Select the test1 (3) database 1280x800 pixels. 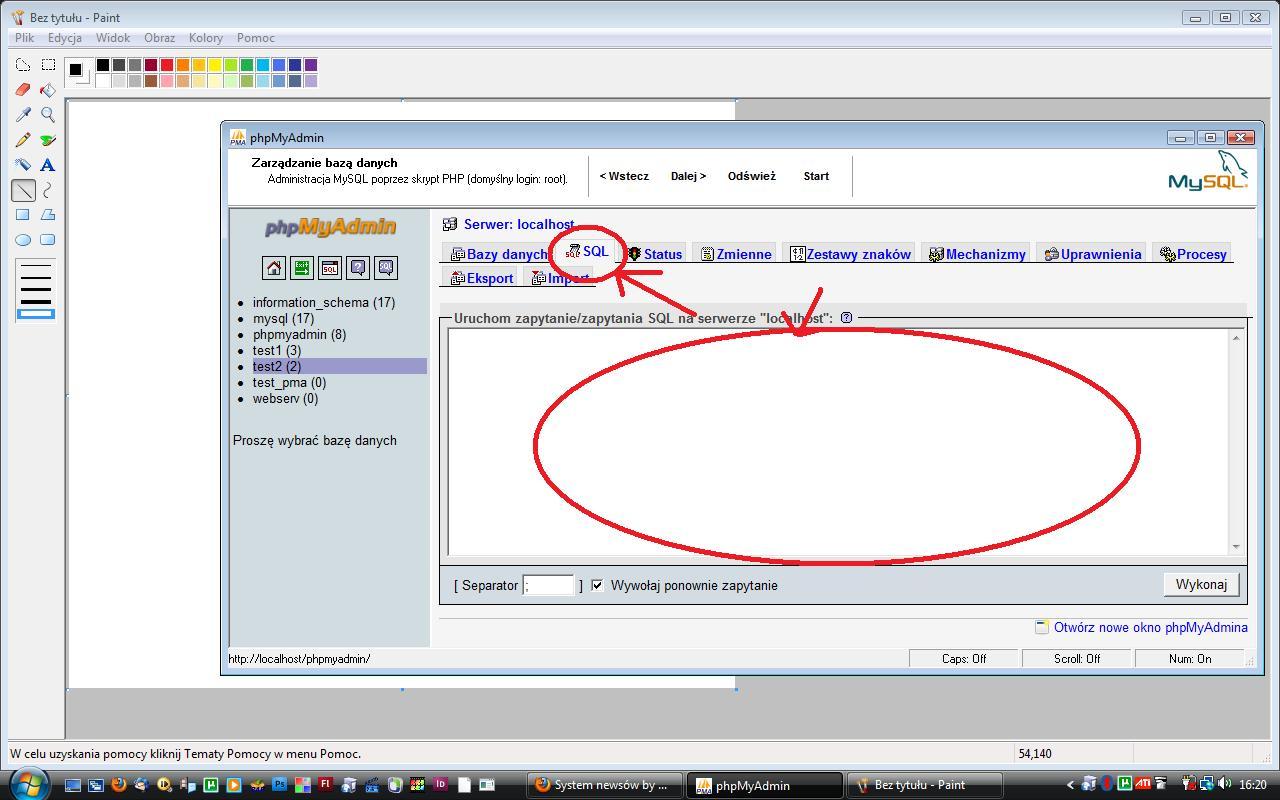(277, 350)
